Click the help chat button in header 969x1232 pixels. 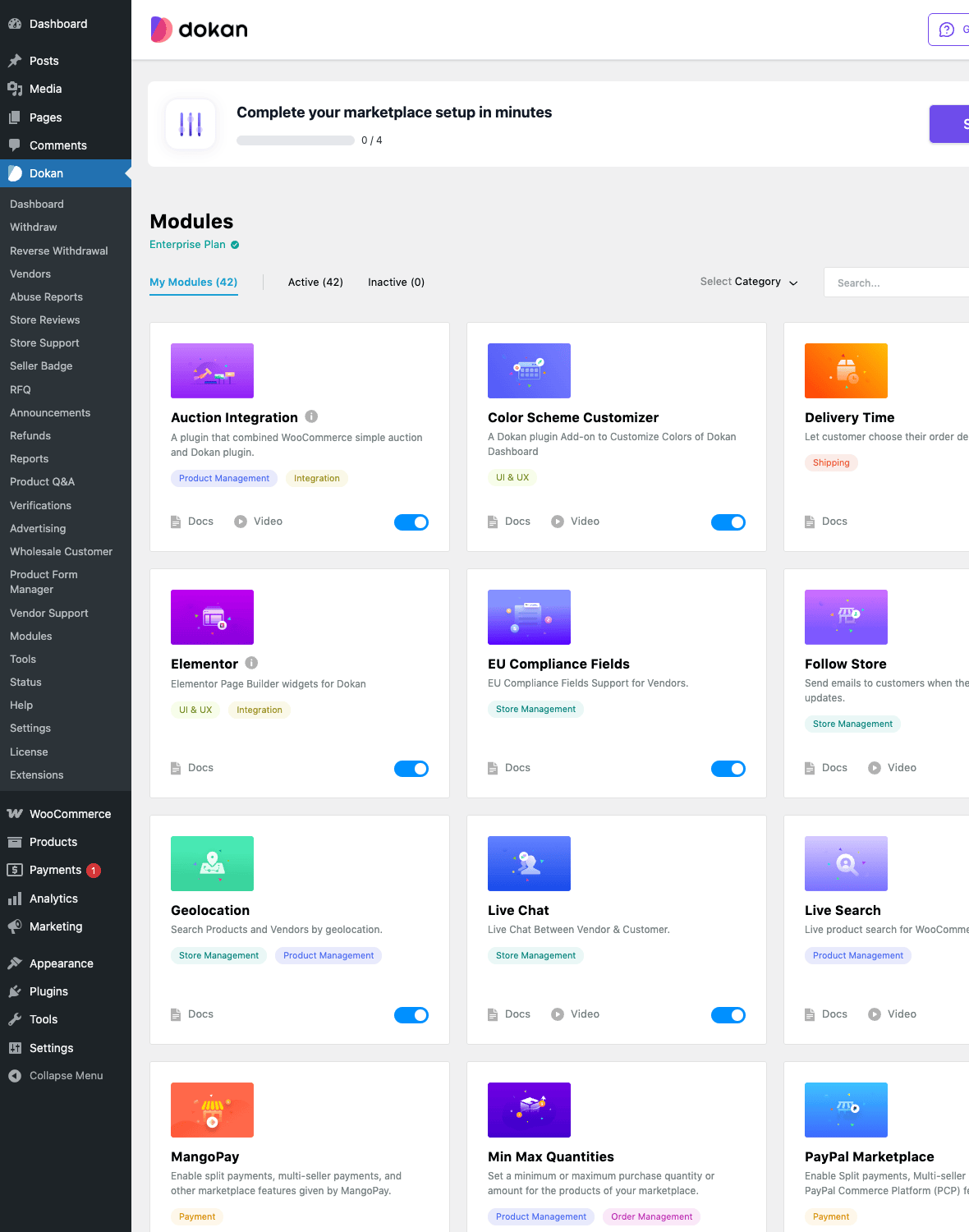(x=948, y=30)
